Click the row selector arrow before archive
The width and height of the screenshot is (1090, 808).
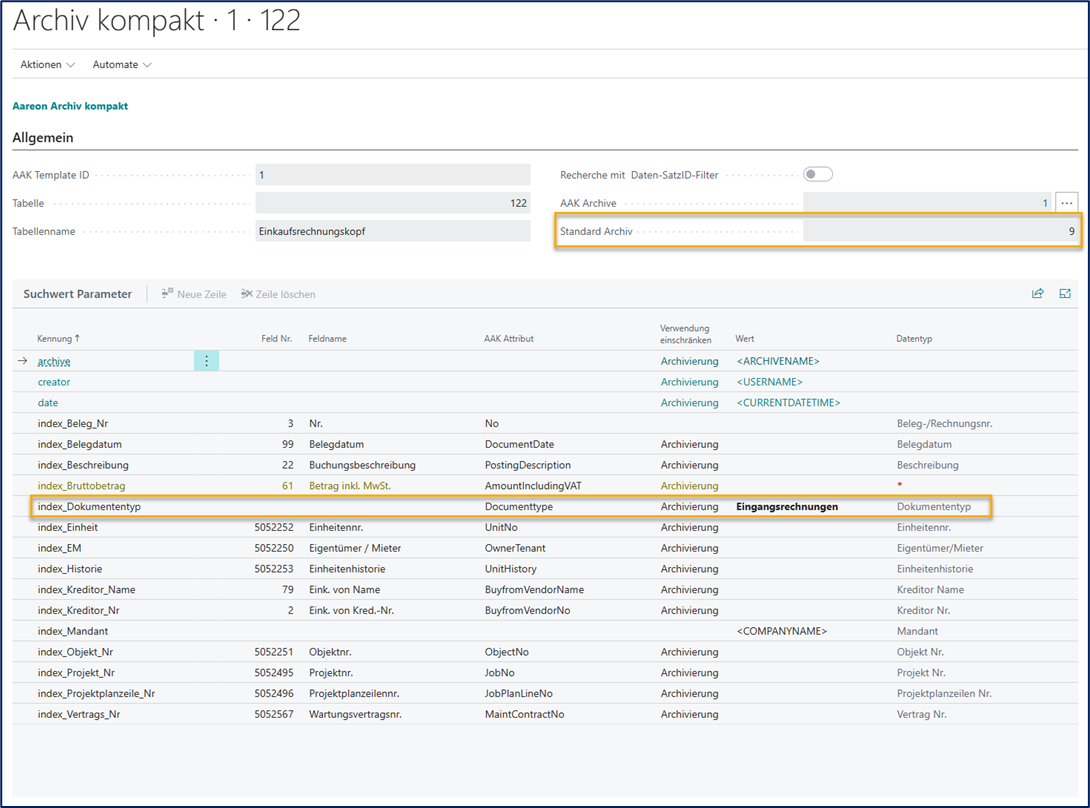[x=22, y=361]
